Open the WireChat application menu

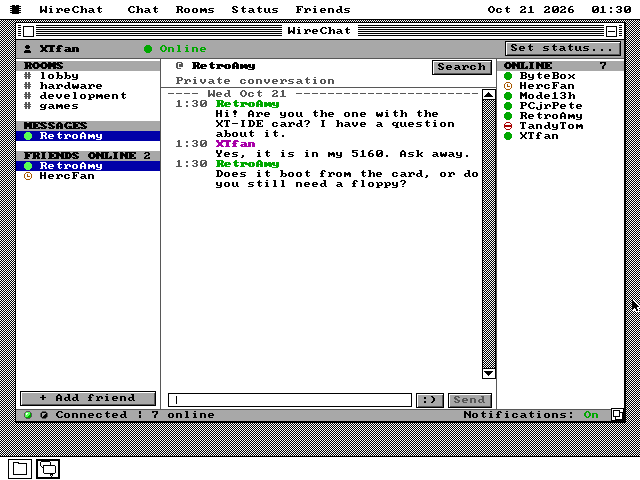pyautogui.click(x=71, y=9)
